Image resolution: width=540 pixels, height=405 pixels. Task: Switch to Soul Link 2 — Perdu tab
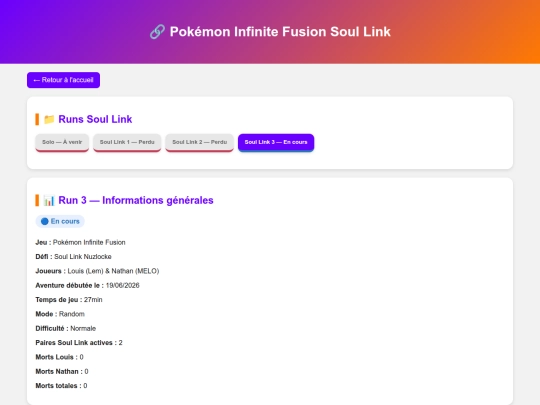(x=199, y=142)
